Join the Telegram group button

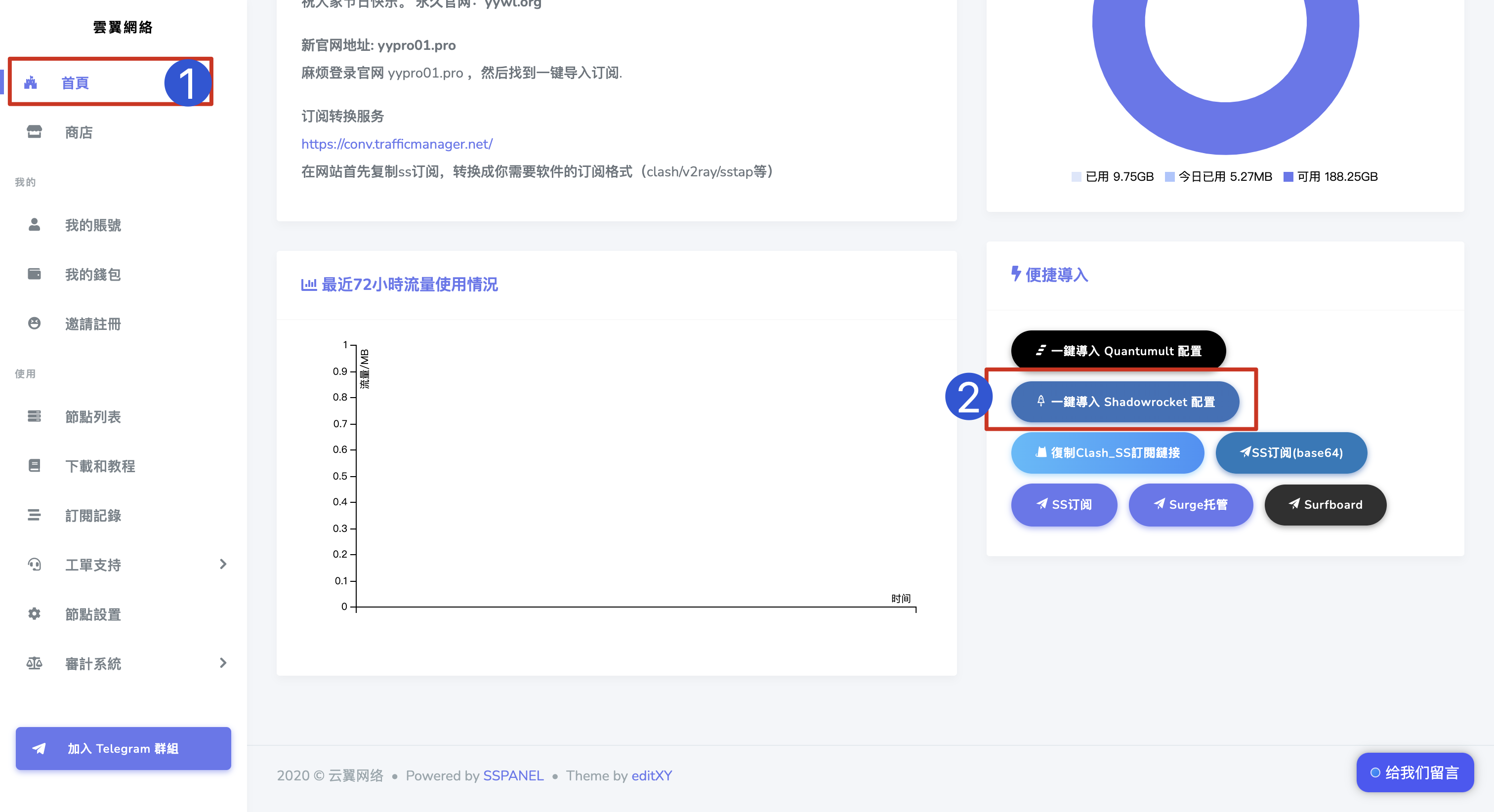tap(123, 748)
